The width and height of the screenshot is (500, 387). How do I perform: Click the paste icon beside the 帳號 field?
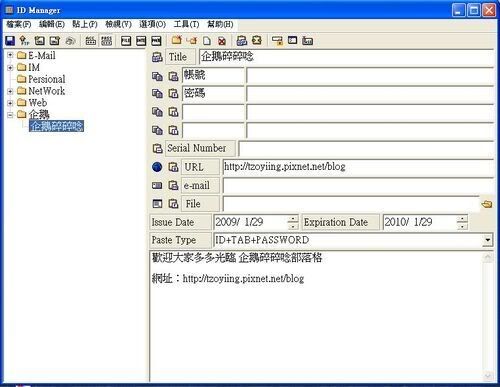[x=173, y=76]
